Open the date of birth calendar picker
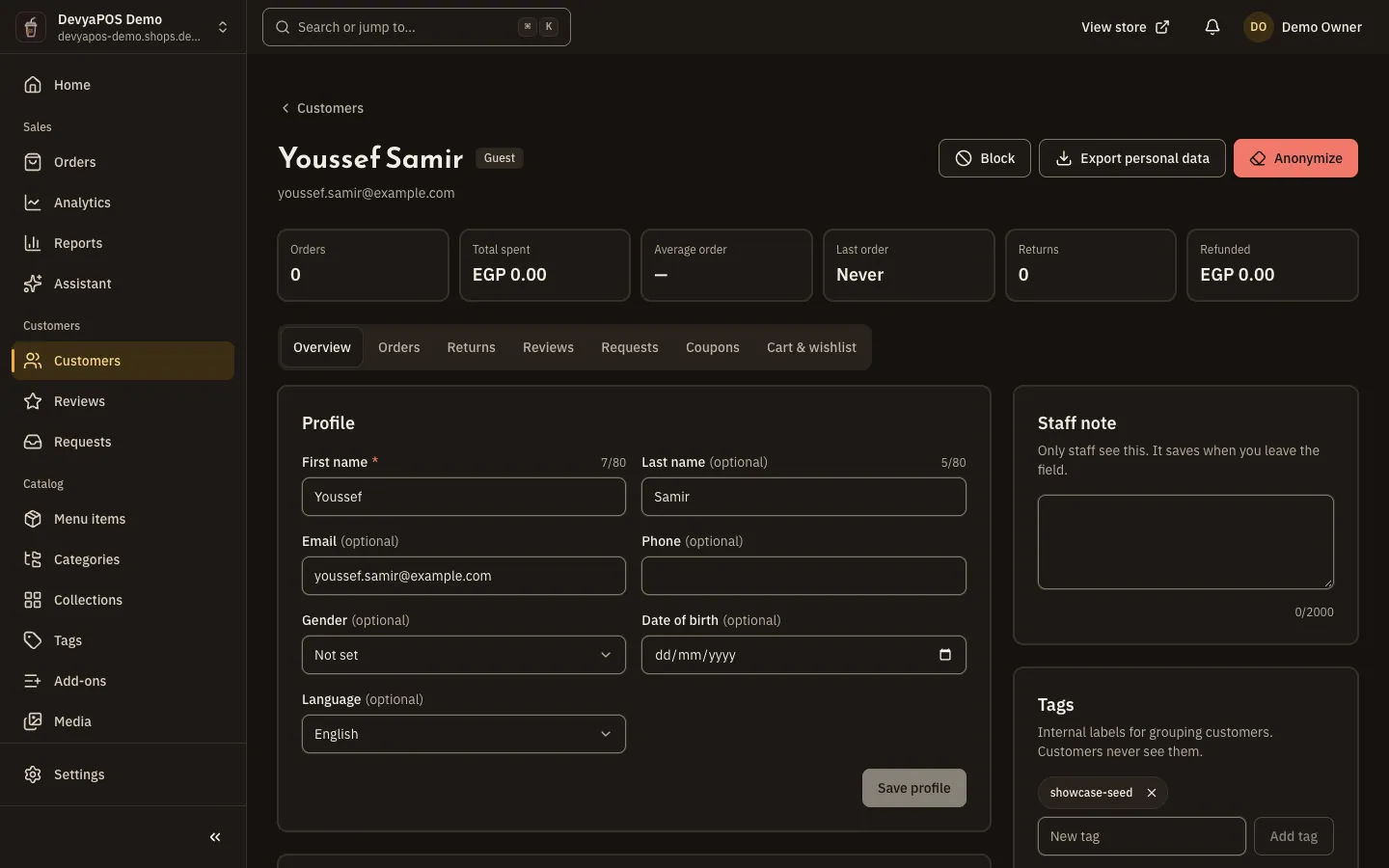Viewport: 1389px width, 868px height. click(x=945, y=655)
